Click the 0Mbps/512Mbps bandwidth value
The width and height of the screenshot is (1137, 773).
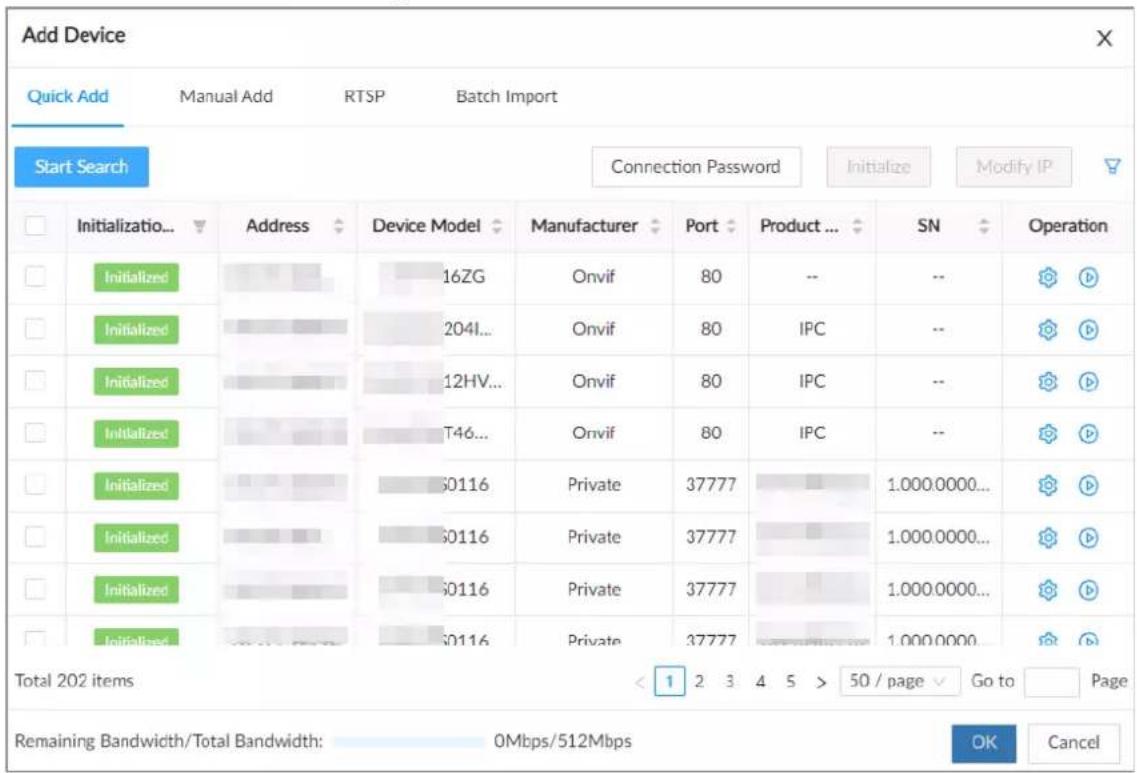[563, 741]
